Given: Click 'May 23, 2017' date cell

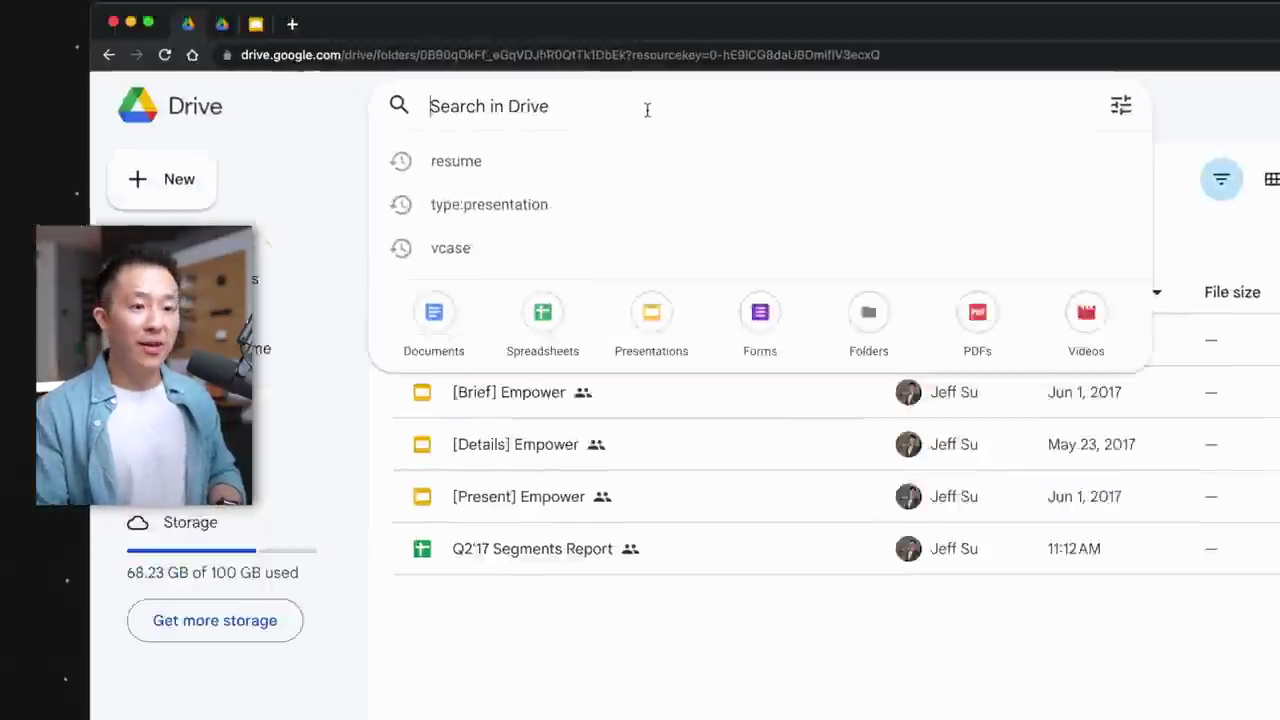Looking at the screenshot, I should tap(1091, 444).
